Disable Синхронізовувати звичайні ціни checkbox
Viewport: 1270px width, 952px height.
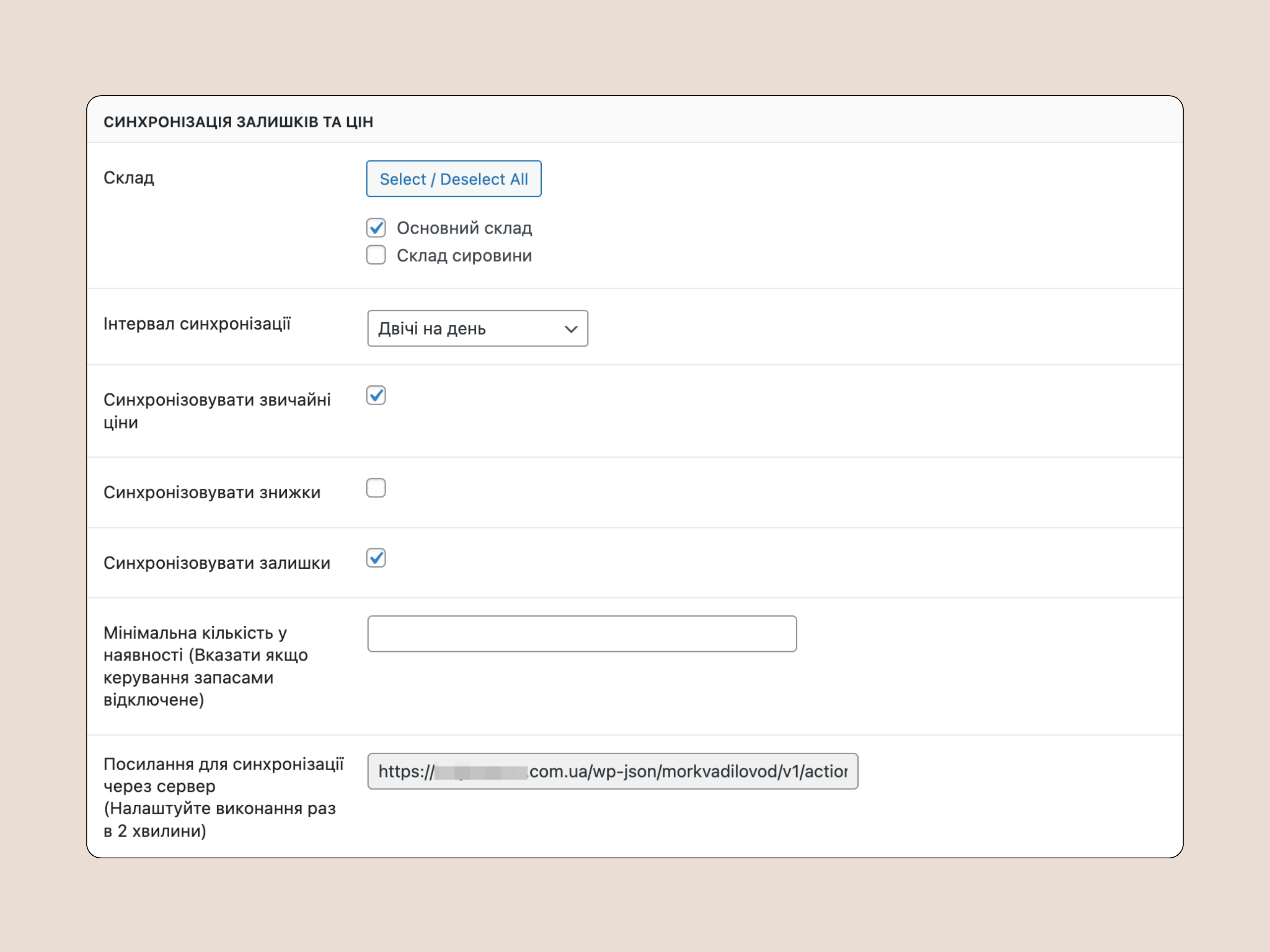376,395
